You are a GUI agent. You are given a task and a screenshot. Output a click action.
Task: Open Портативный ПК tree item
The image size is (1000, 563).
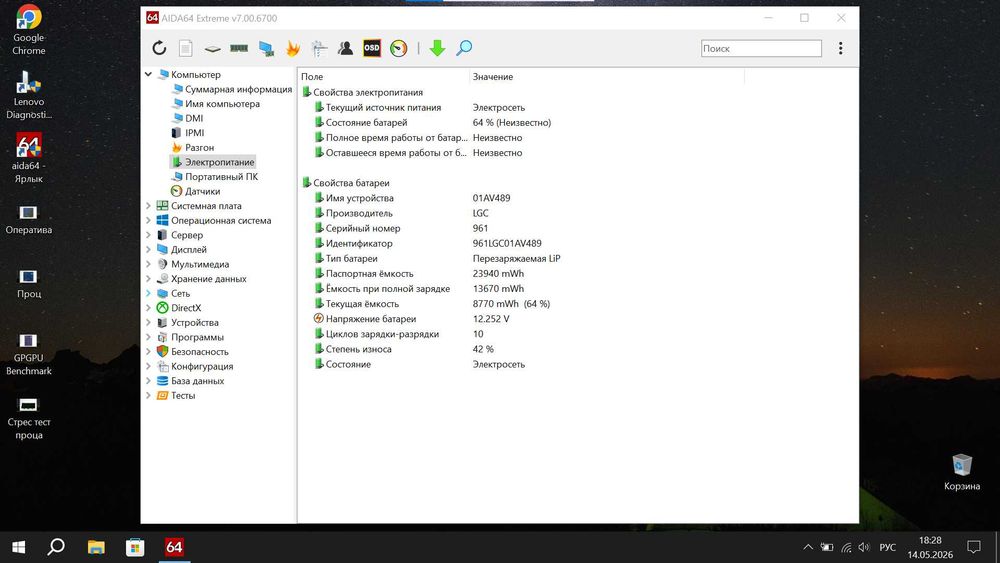click(x=221, y=177)
